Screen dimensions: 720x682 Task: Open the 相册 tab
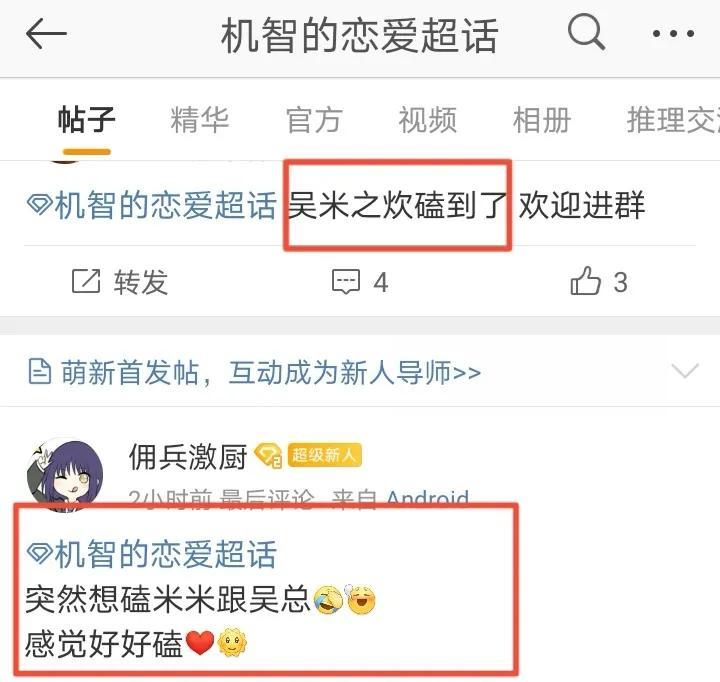[542, 120]
